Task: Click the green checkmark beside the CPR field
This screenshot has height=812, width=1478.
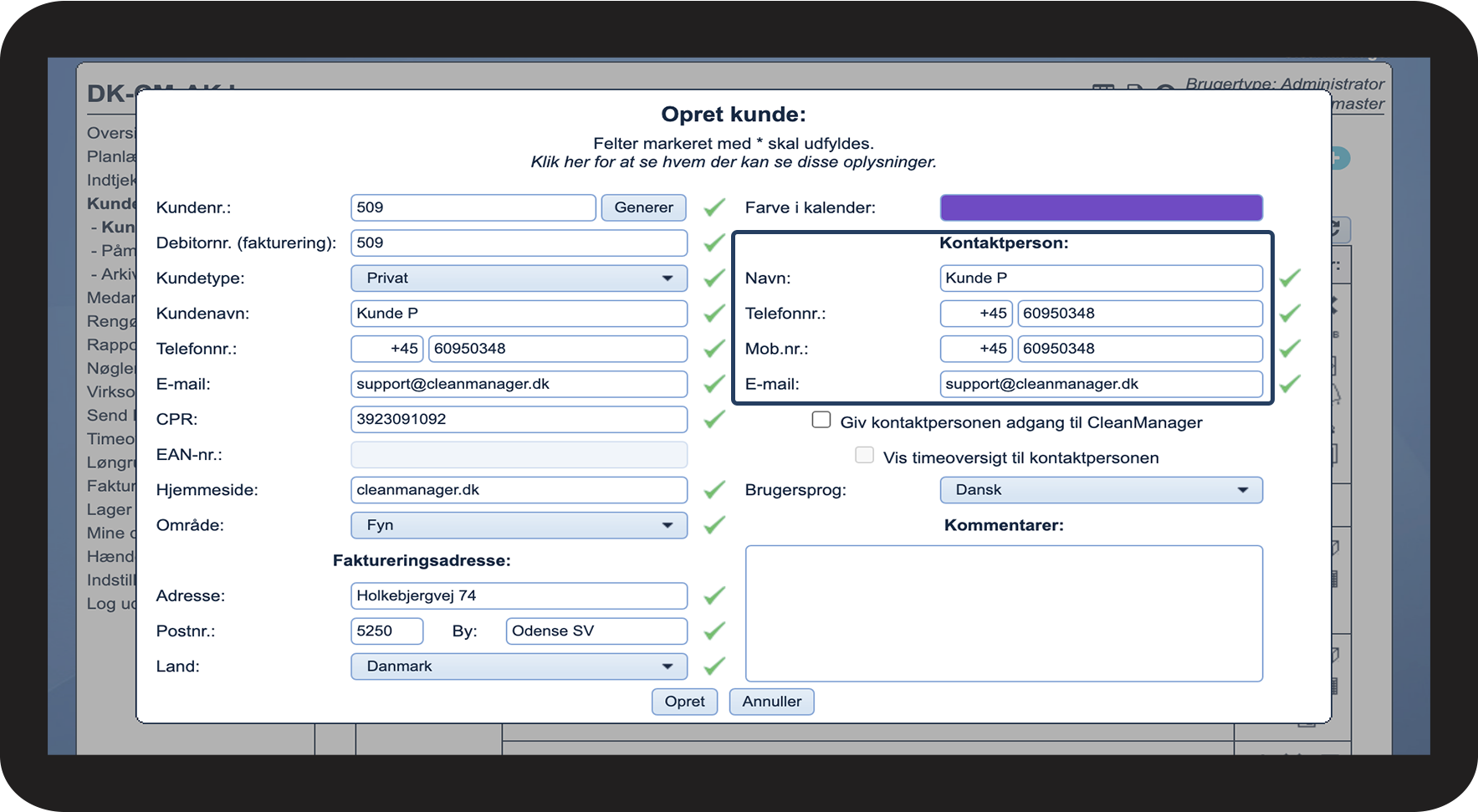Action: click(713, 419)
